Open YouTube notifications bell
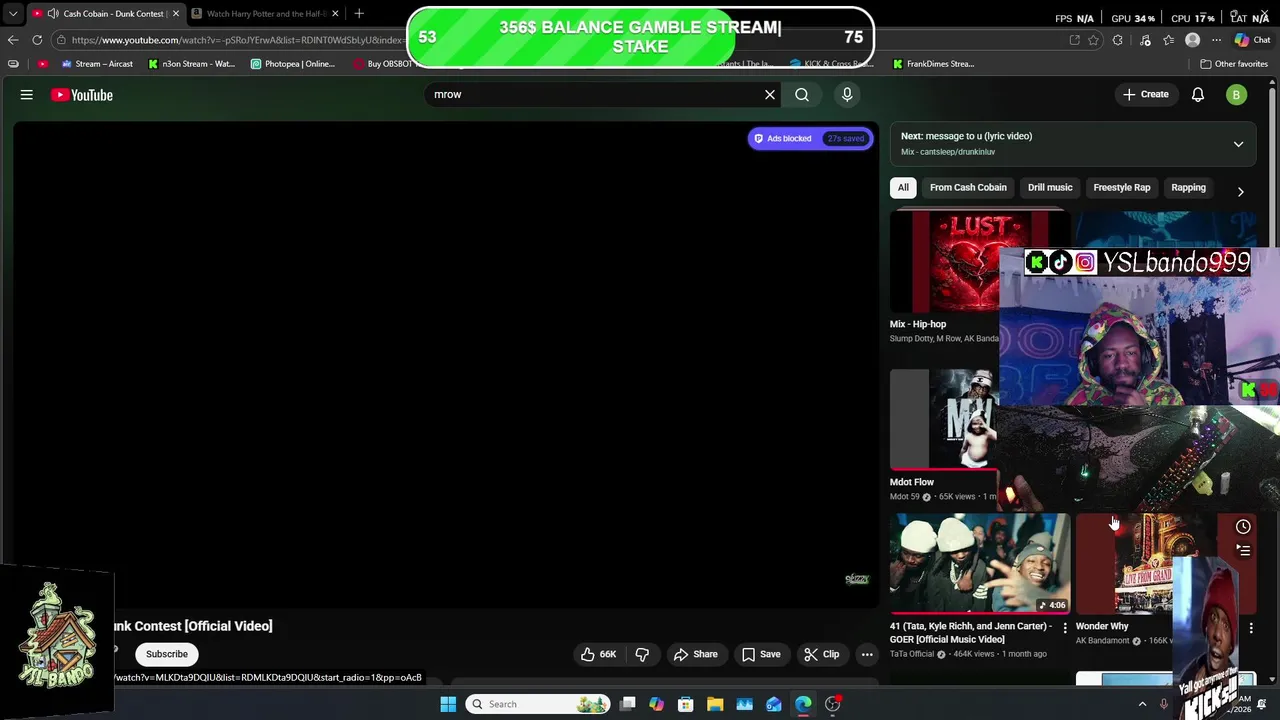The image size is (1280, 720). click(1198, 95)
